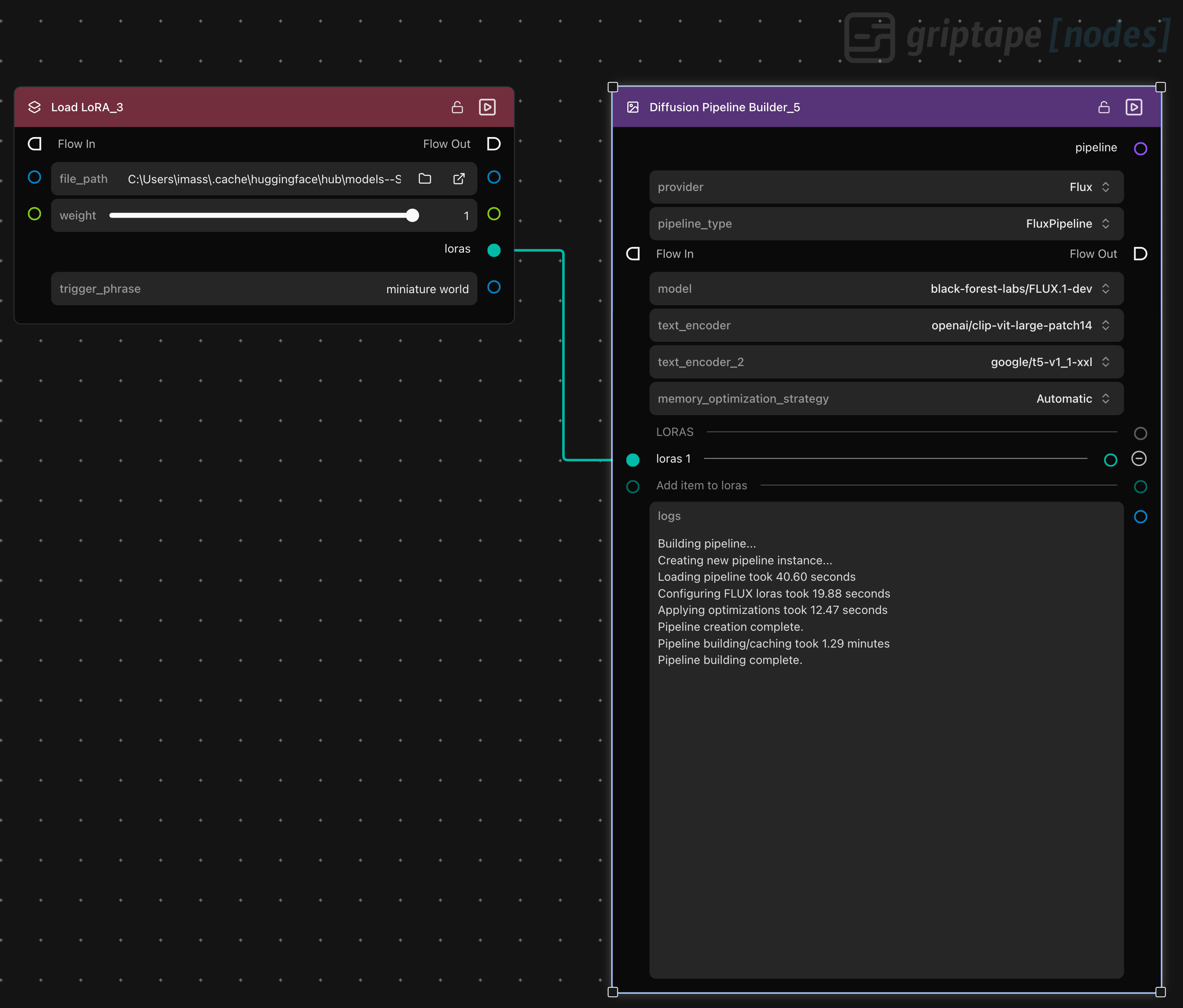The image size is (1183, 1008).
Task: Toggle lock on Load LoRA_3 node
Action: pyautogui.click(x=457, y=107)
